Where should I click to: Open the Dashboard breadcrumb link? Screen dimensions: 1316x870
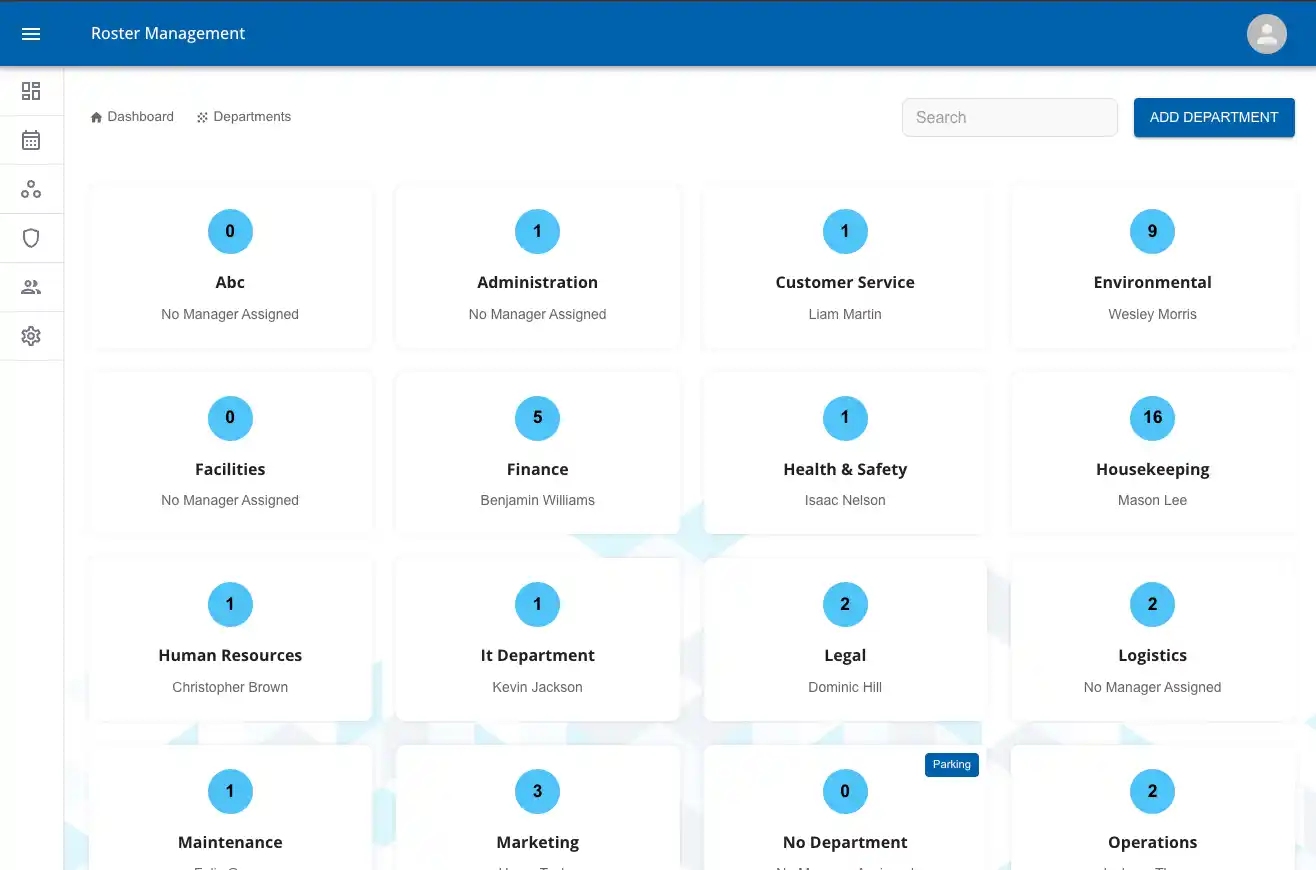(x=140, y=116)
